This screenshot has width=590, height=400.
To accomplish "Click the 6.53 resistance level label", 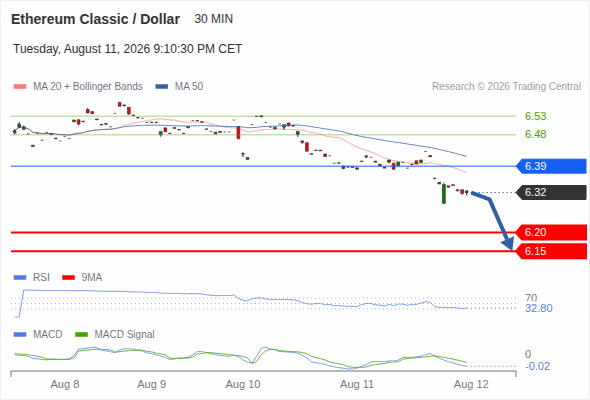I will coord(535,116).
